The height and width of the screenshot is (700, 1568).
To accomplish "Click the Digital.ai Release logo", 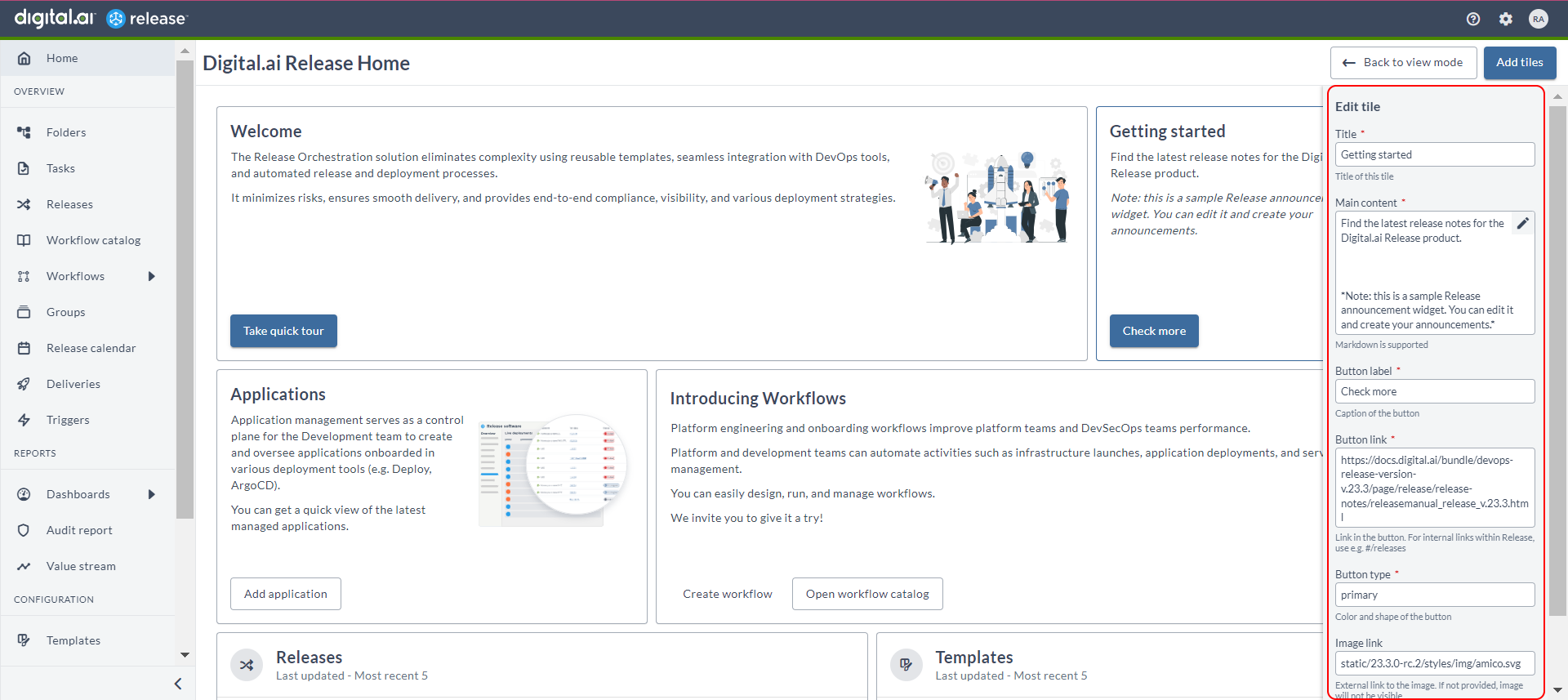I will (x=100, y=18).
